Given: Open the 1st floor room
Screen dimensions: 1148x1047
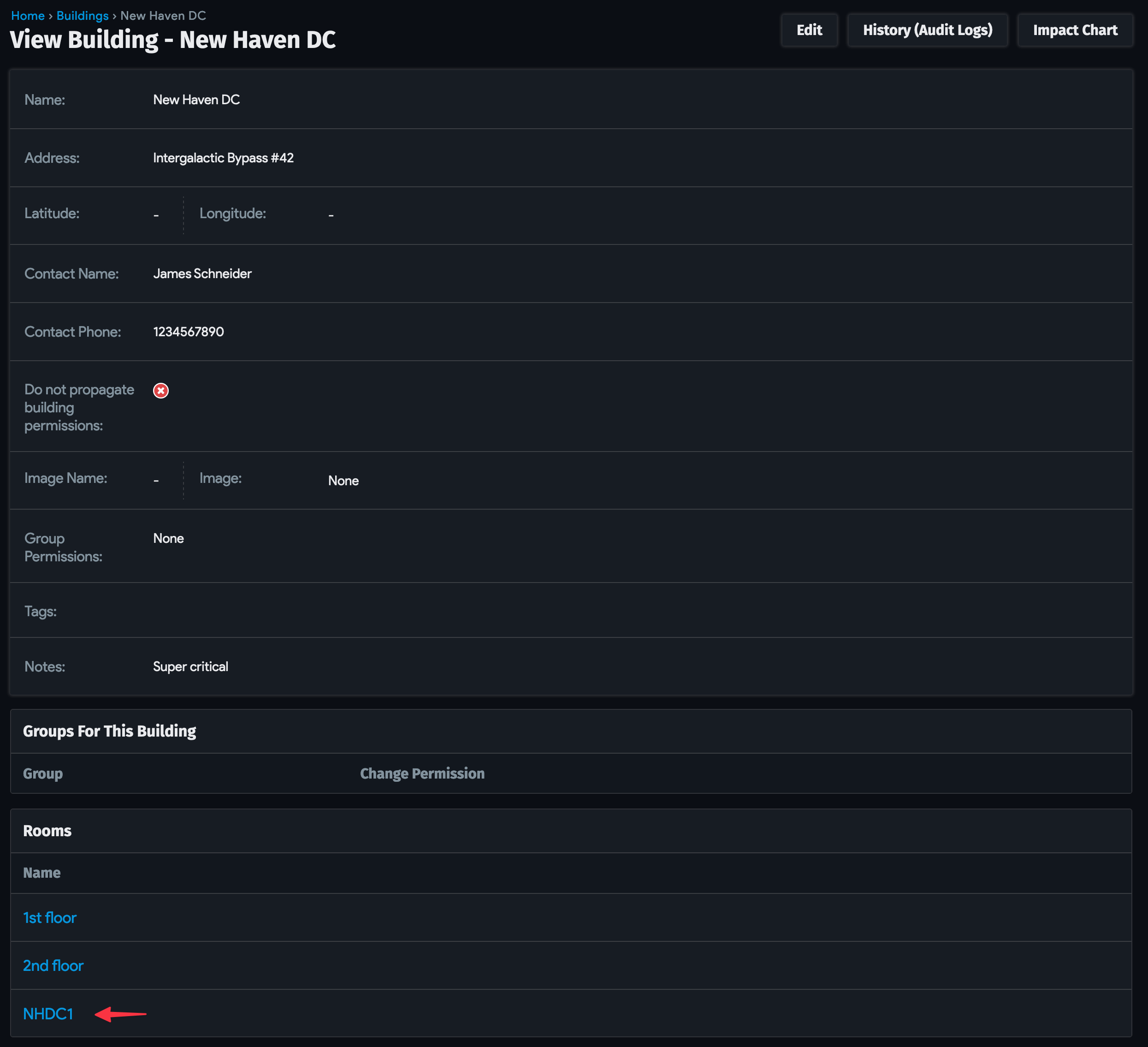Looking at the screenshot, I should (x=49, y=918).
